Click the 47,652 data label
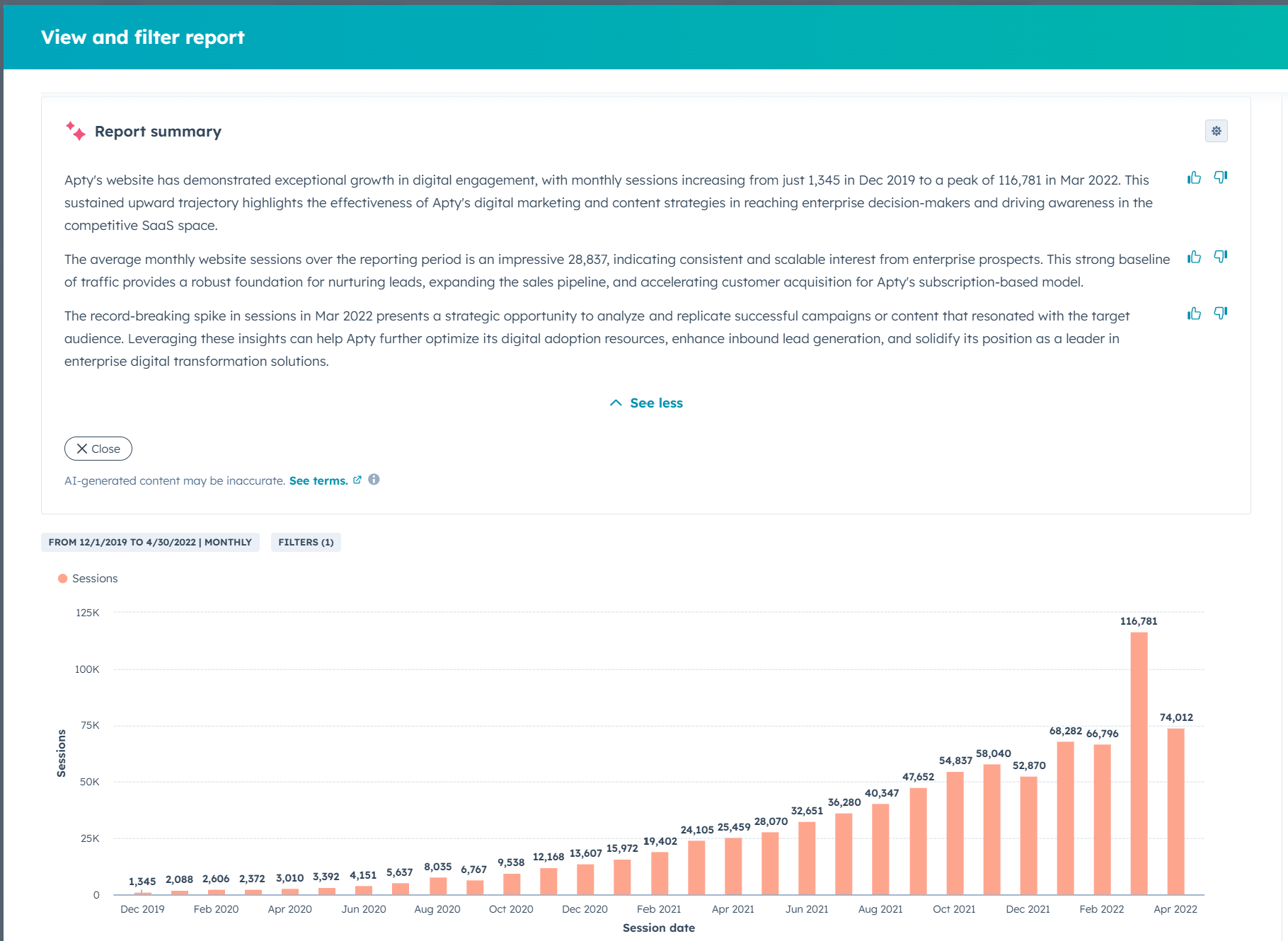Screen dimensions: 1288x941 coord(918,777)
